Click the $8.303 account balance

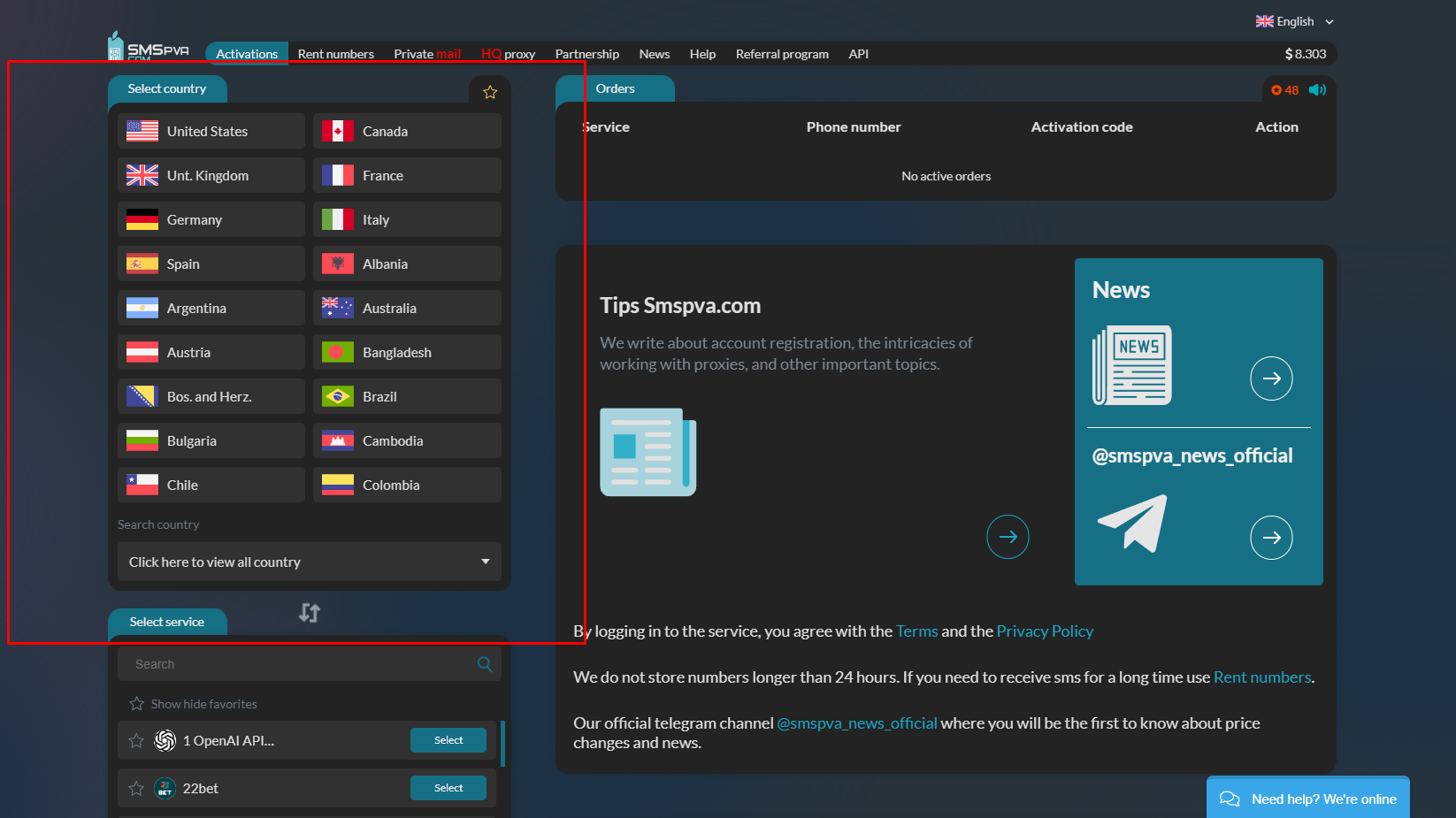tap(1306, 54)
